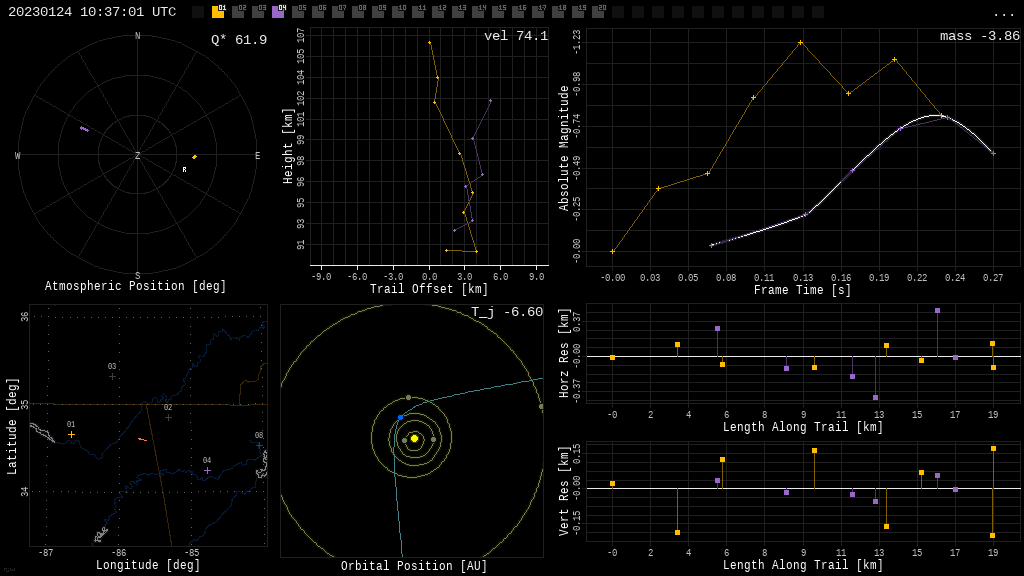Click the Height [km] axis label
The width and height of the screenshot is (1024, 576).
pos(287,146)
